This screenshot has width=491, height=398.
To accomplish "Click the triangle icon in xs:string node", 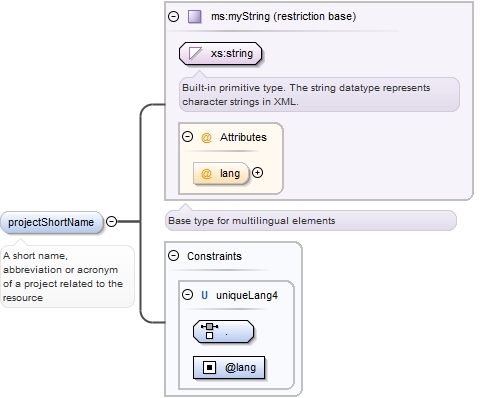I will 195,53.
